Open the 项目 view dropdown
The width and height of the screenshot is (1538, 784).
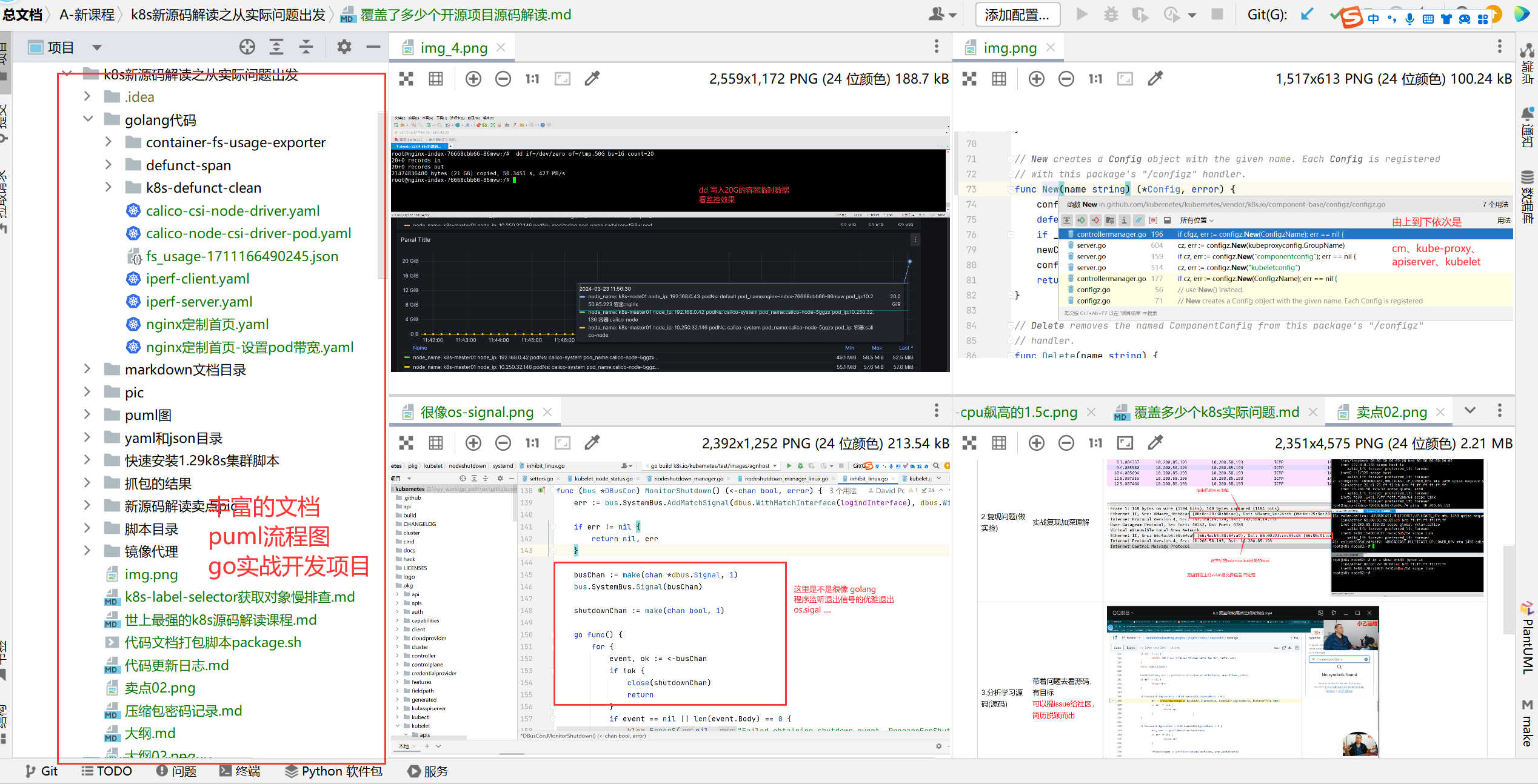[x=96, y=47]
